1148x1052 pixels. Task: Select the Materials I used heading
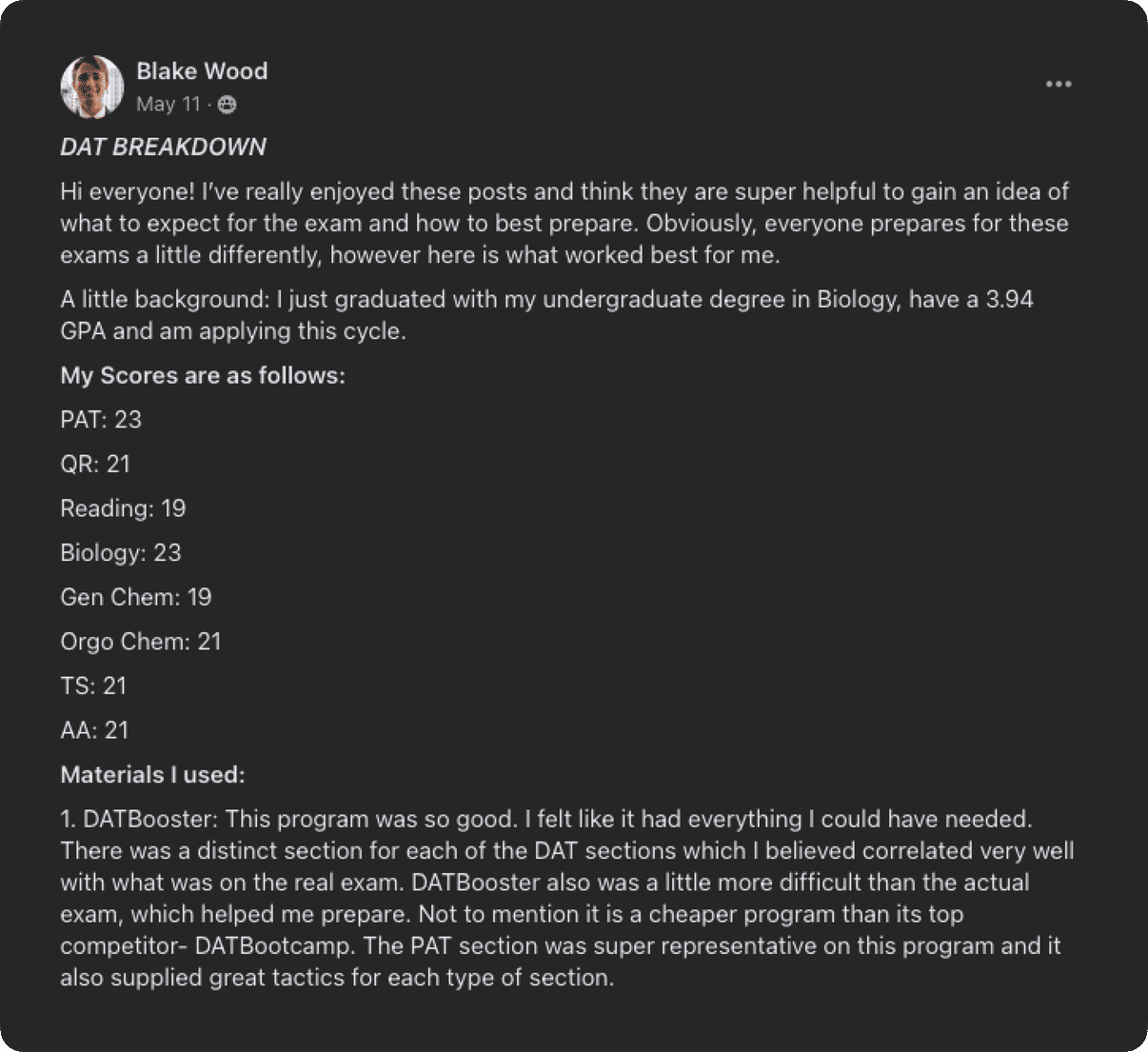point(153,774)
